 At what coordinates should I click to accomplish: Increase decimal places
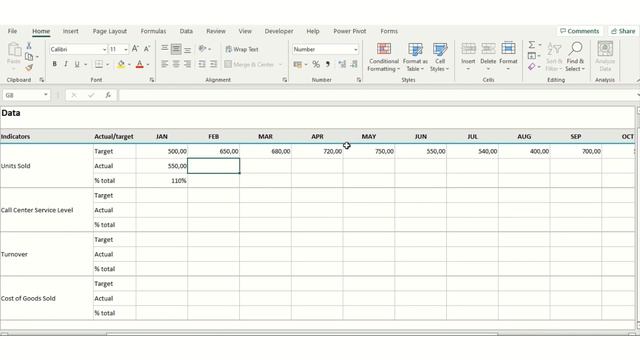[342, 64]
